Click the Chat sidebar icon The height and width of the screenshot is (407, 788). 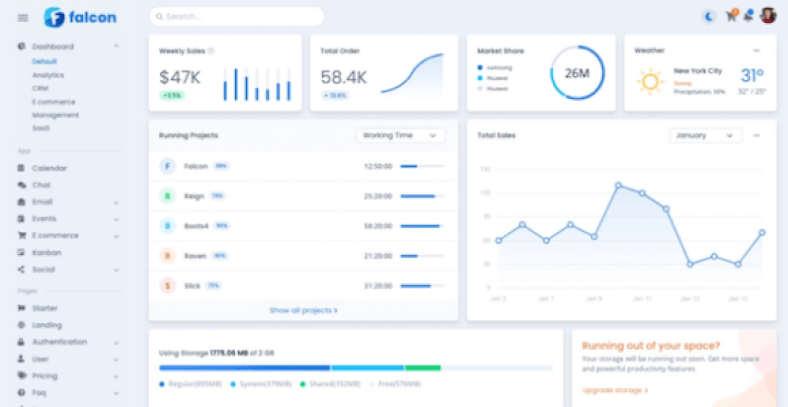[x=22, y=185]
